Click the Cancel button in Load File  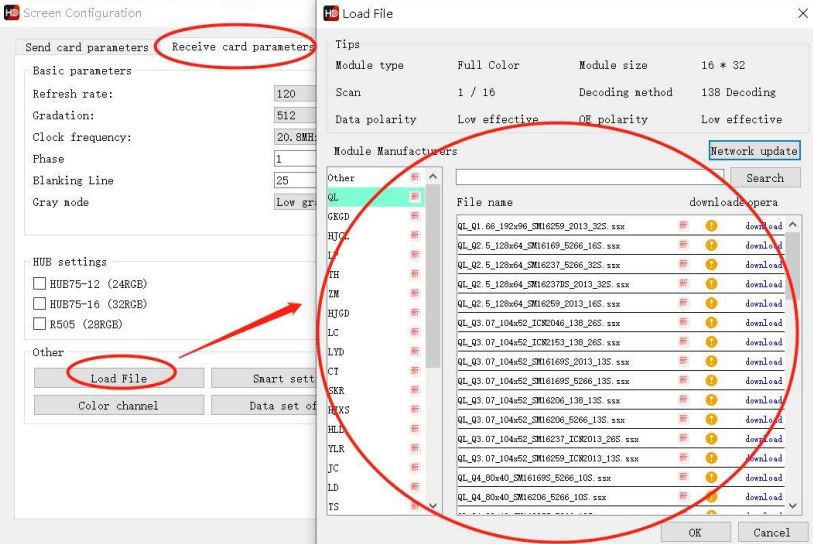772,533
